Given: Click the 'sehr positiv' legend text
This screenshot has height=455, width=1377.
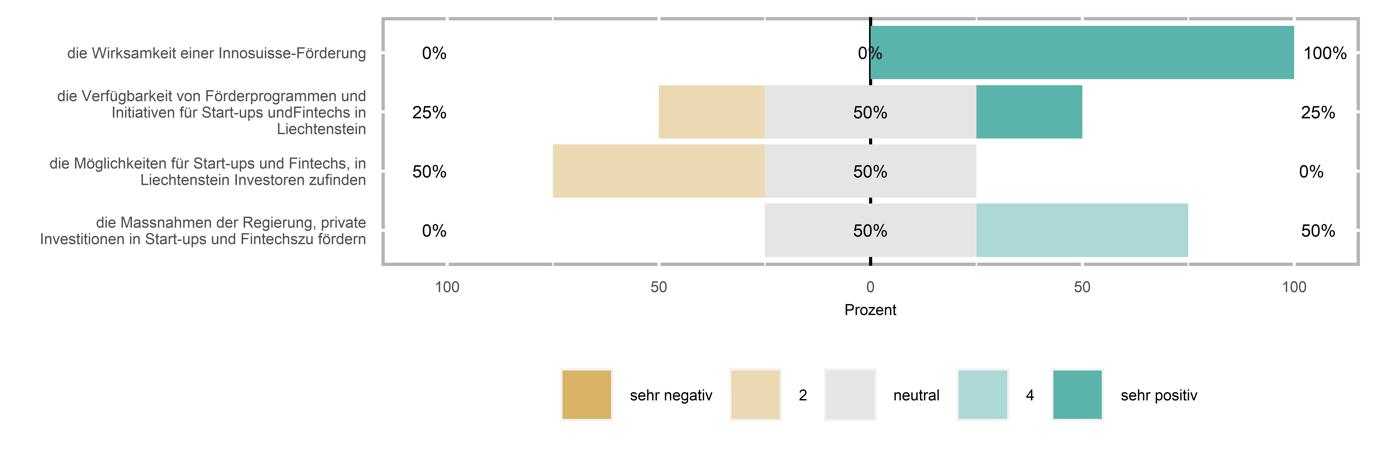Looking at the screenshot, I should pos(1159,395).
